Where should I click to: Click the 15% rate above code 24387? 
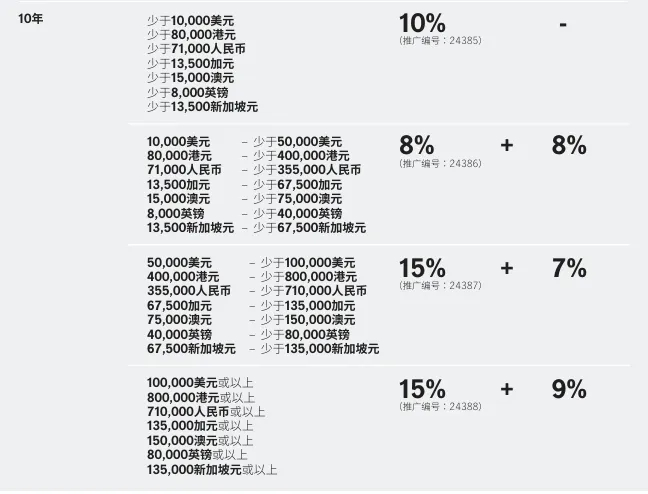[x=422, y=268]
